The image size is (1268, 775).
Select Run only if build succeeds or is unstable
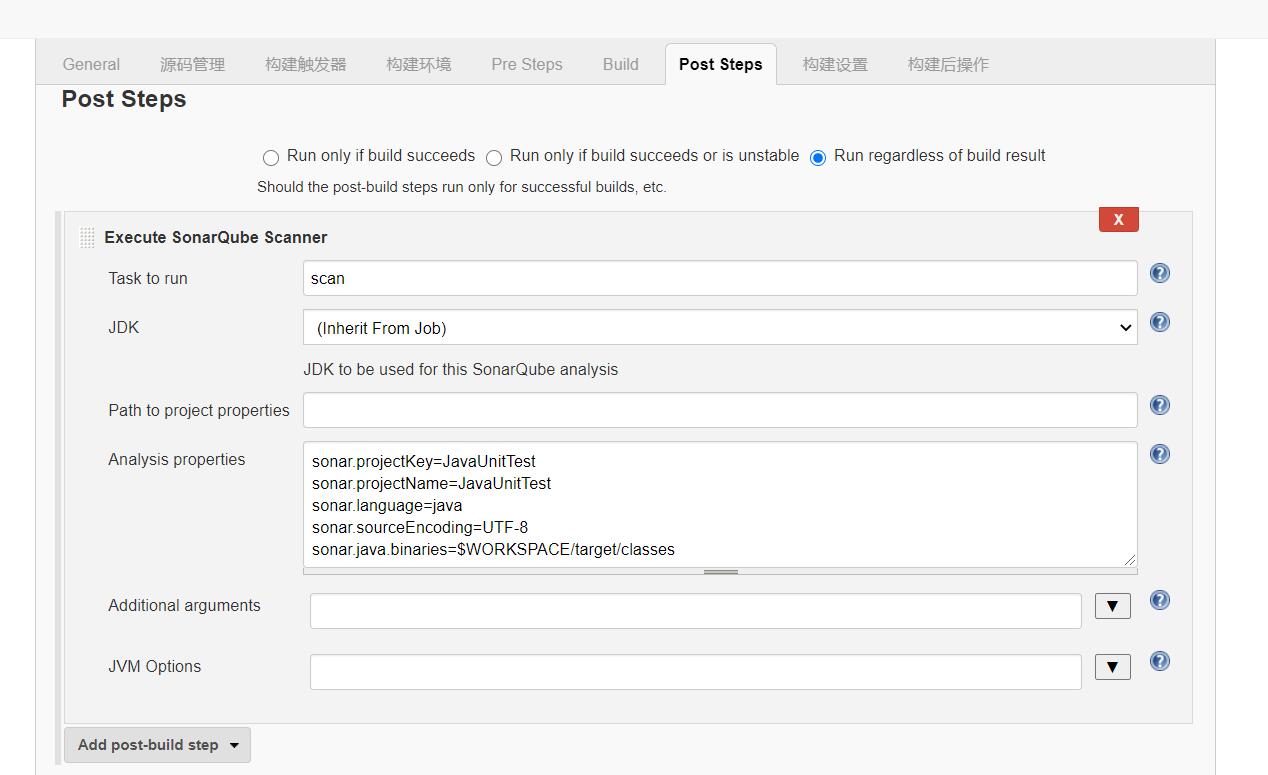[493, 157]
